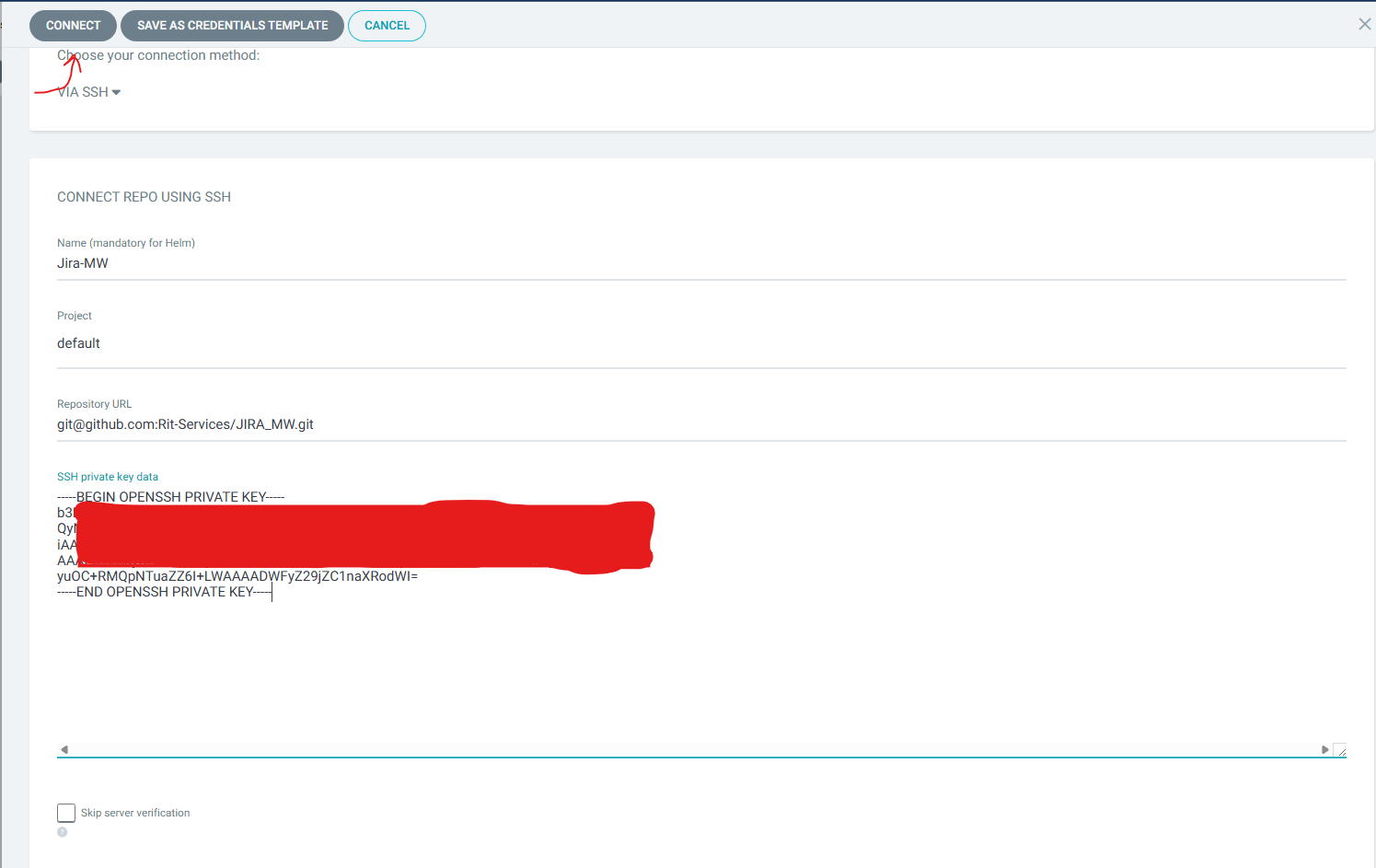Click the caret arrow beside VIA SSH
Screen dimensions: 1376x868
point(116,92)
